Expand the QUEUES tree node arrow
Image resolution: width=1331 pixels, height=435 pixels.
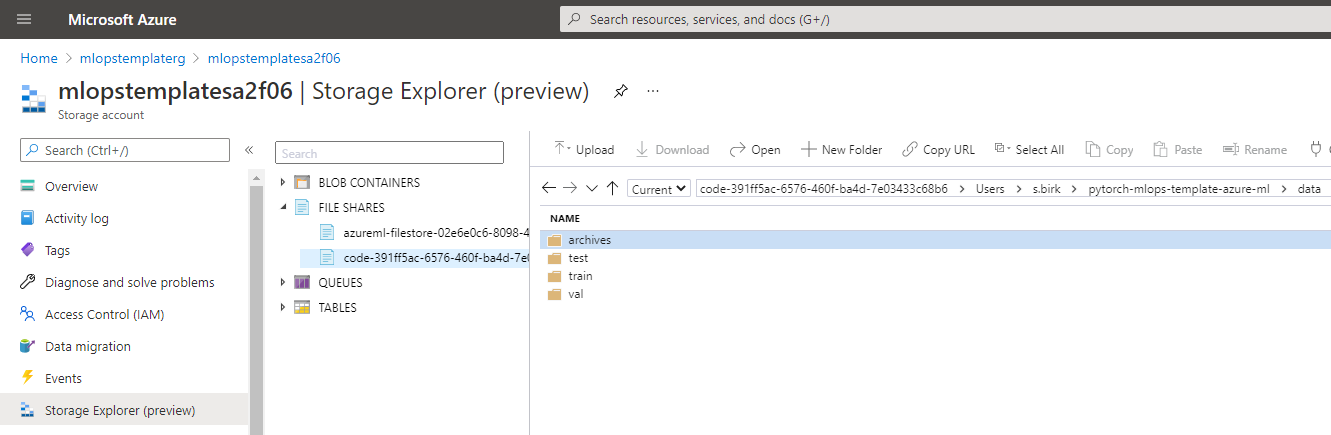click(x=283, y=283)
